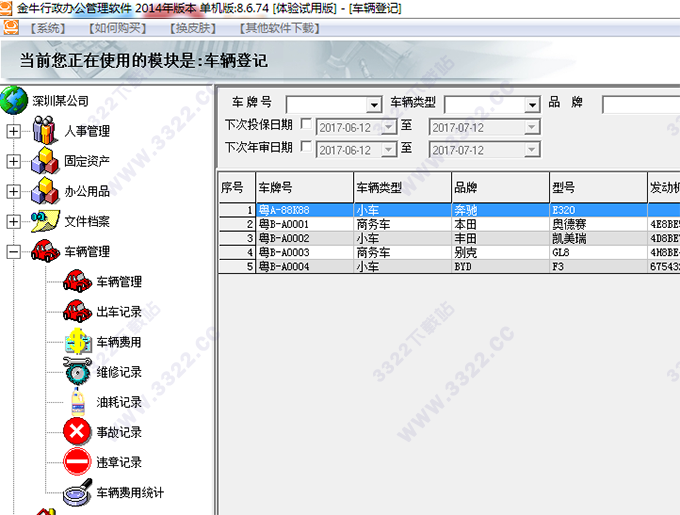680x515 pixels.
Task: Click the 奥德赛 model cell
Action: click(599, 224)
